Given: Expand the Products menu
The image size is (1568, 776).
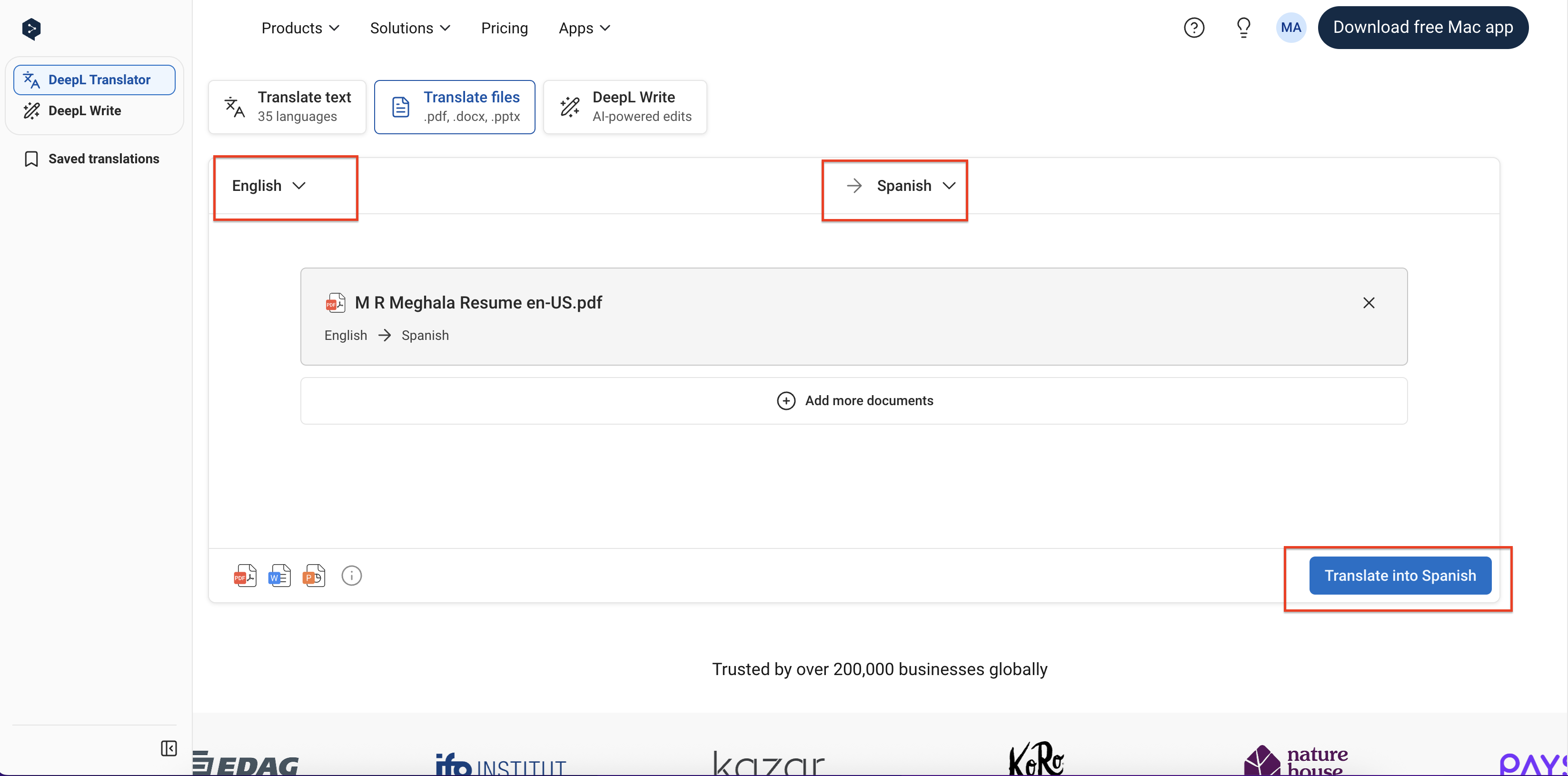Looking at the screenshot, I should click(x=300, y=28).
